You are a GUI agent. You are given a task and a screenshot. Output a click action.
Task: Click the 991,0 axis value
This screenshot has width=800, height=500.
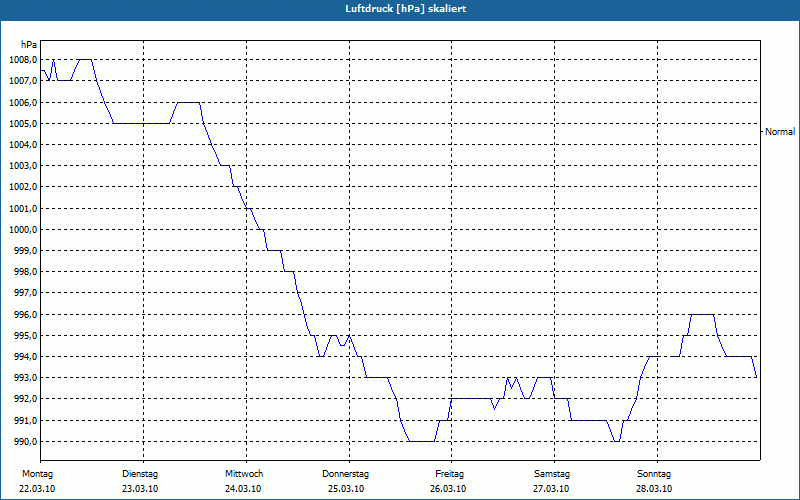(x=26, y=420)
